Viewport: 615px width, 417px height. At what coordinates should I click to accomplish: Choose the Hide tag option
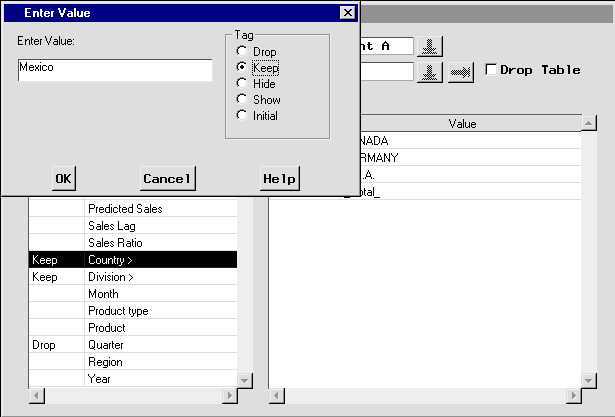pos(241,84)
